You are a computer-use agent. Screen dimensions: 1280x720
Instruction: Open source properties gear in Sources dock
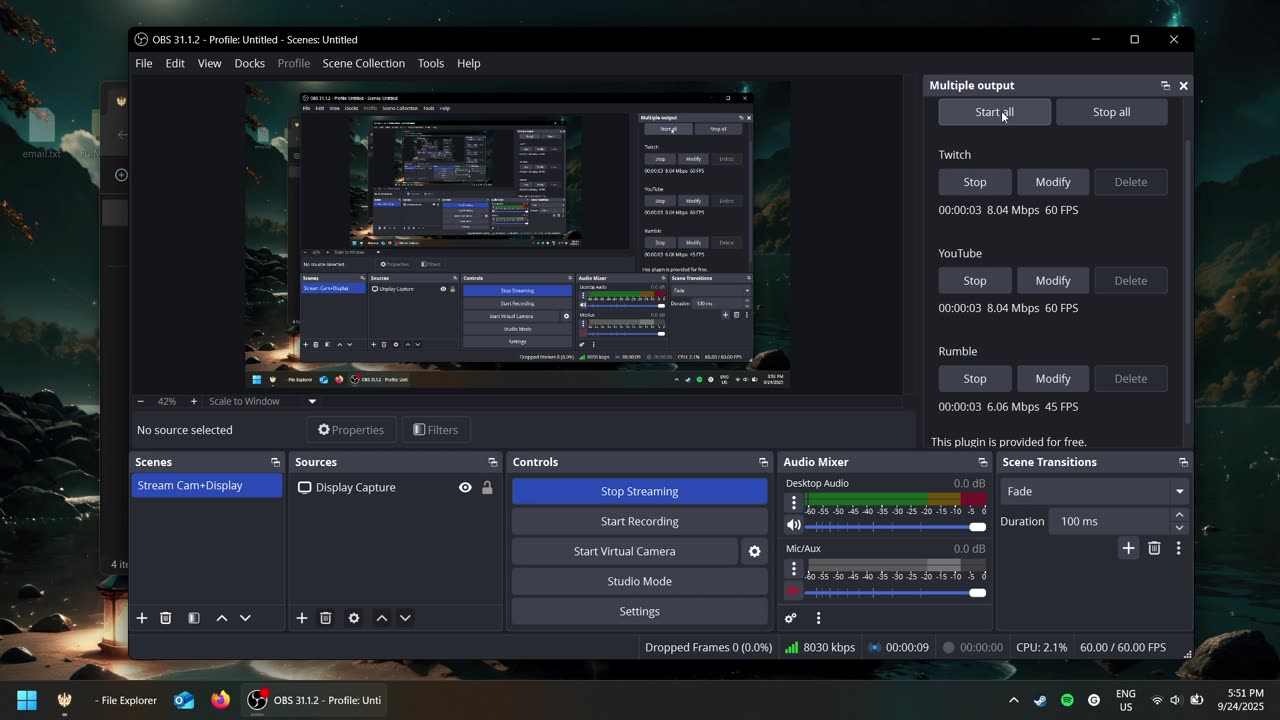[354, 618]
